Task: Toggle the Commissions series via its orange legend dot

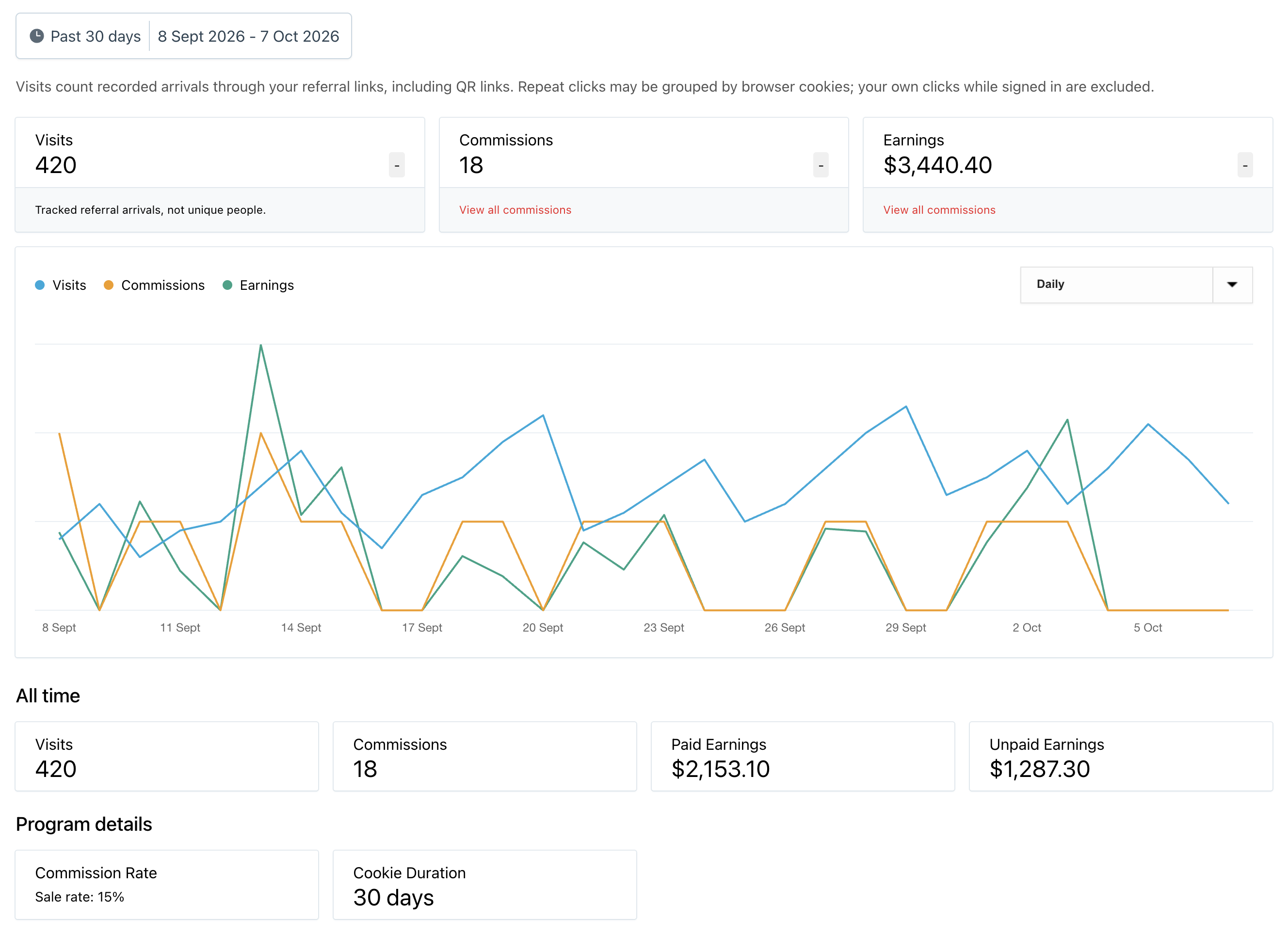Action: (108, 285)
